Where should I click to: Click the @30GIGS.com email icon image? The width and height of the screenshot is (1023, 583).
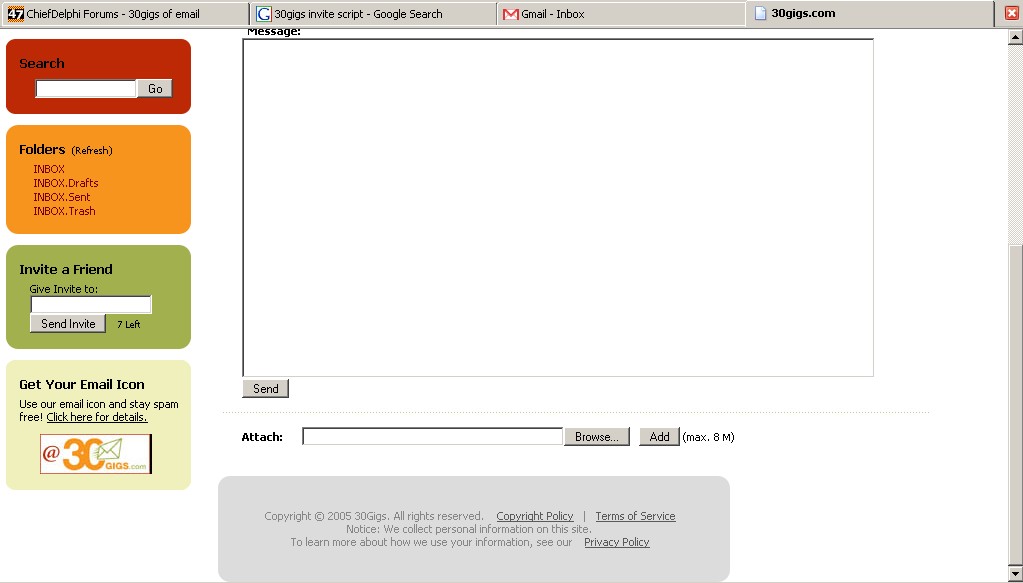click(x=96, y=454)
